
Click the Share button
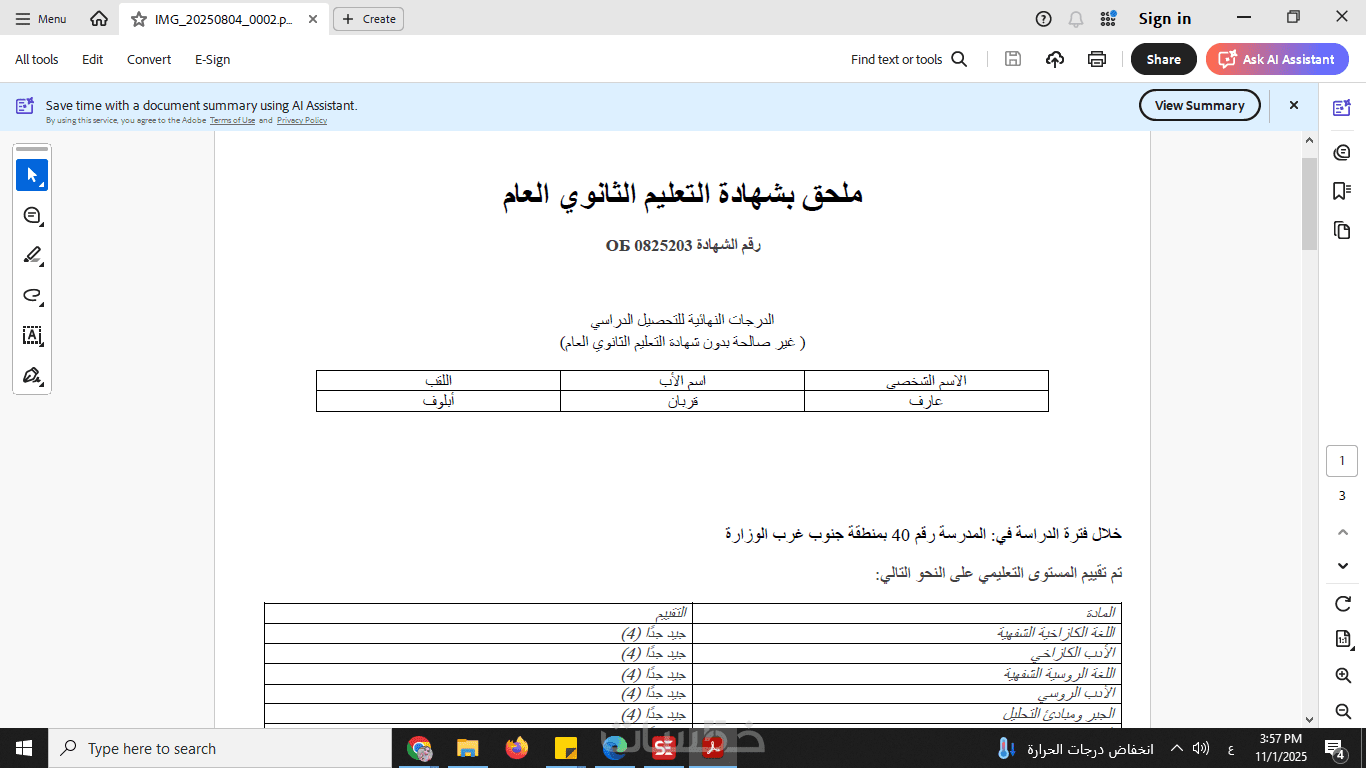pyautogui.click(x=1164, y=59)
